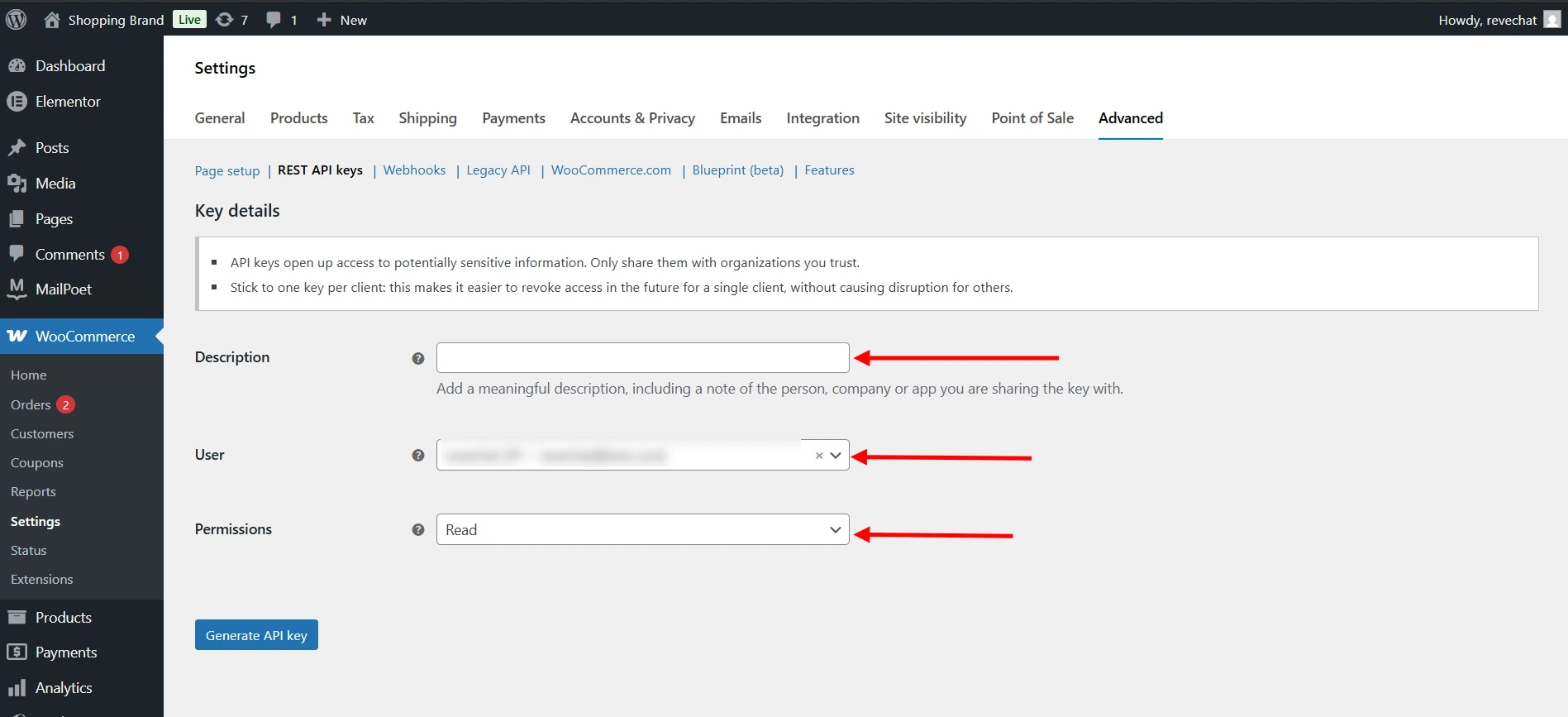Open Coupons in WooCommerce submenu
The height and width of the screenshot is (717, 1568).
pos(37,463)
